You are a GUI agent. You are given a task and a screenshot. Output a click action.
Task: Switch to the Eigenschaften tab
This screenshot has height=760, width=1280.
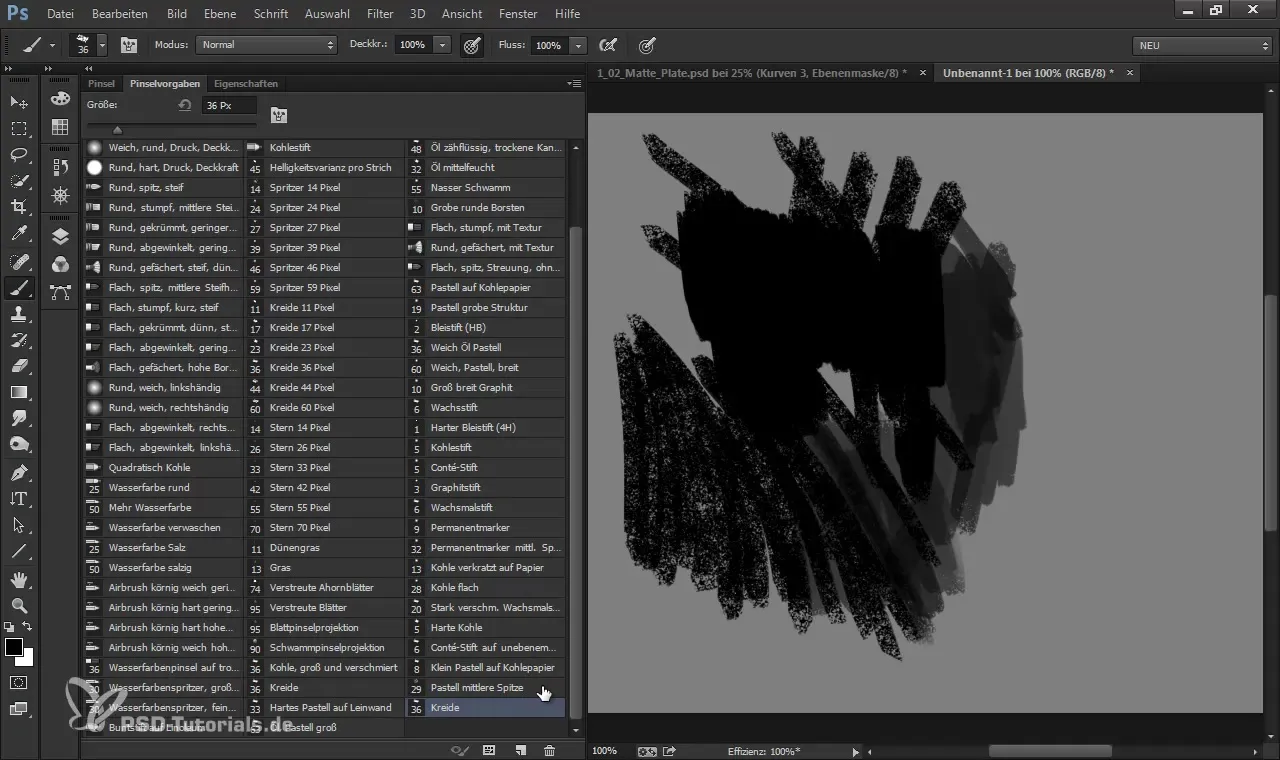(x=245, y=83)
